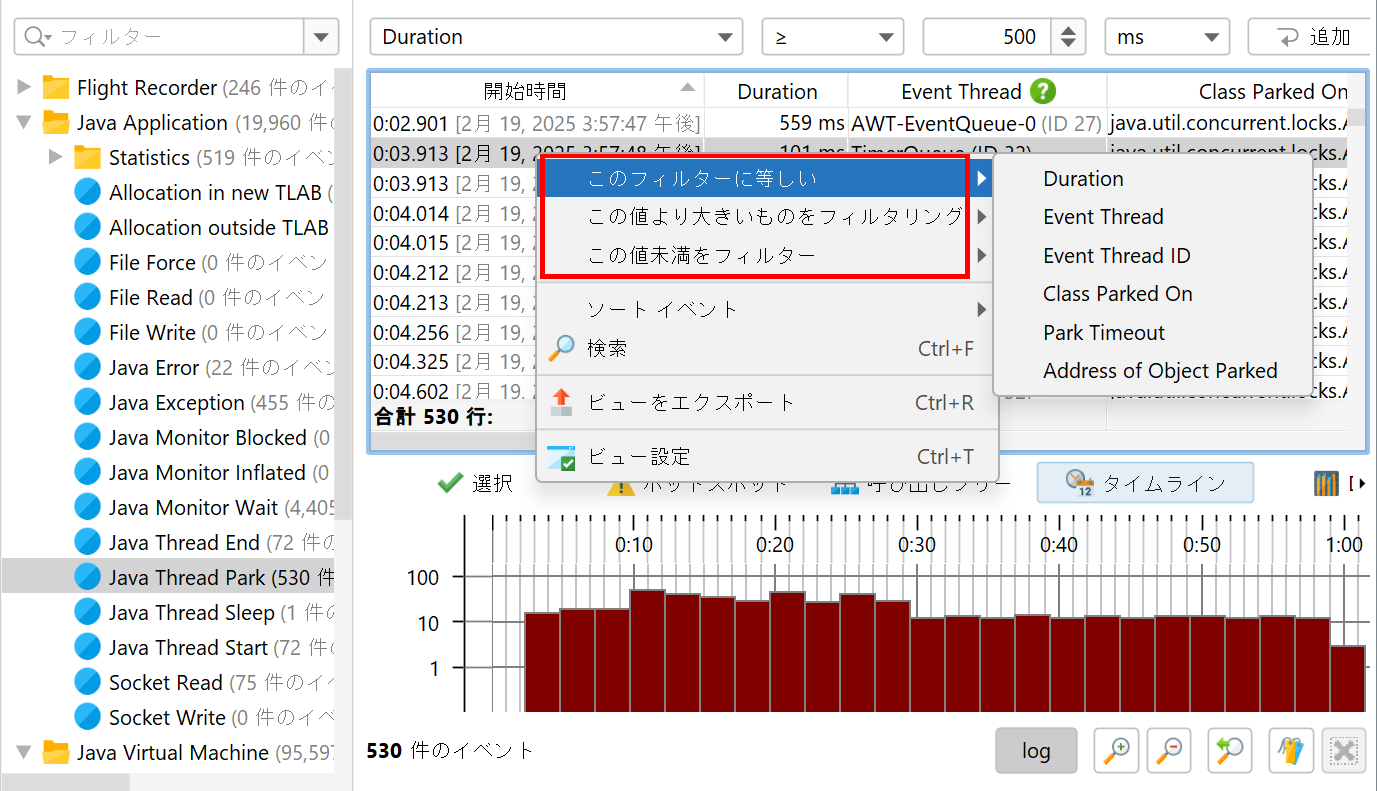The image size is (1377, 791).
Task: Collapse the Java Virtual Machine tree node
Action: click(24, 753)
